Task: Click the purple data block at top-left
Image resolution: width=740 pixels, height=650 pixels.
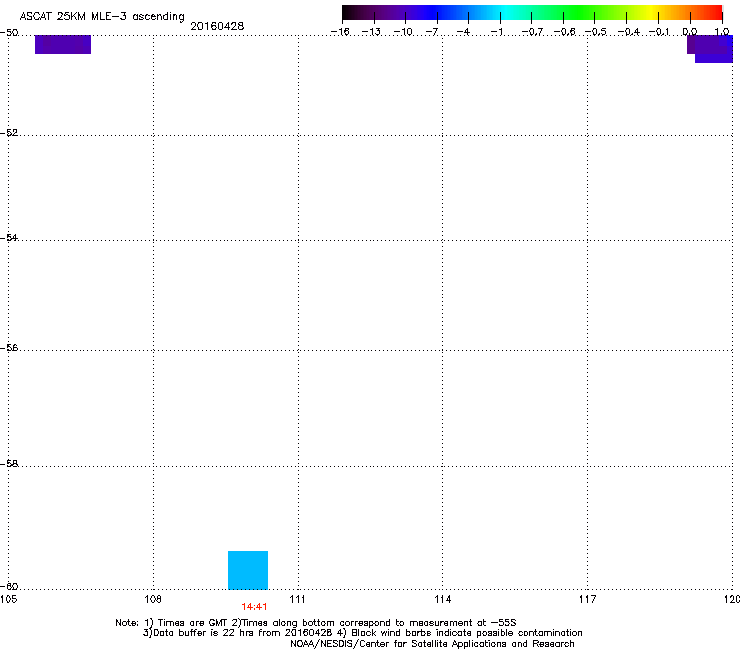Action: pos(63,44)
